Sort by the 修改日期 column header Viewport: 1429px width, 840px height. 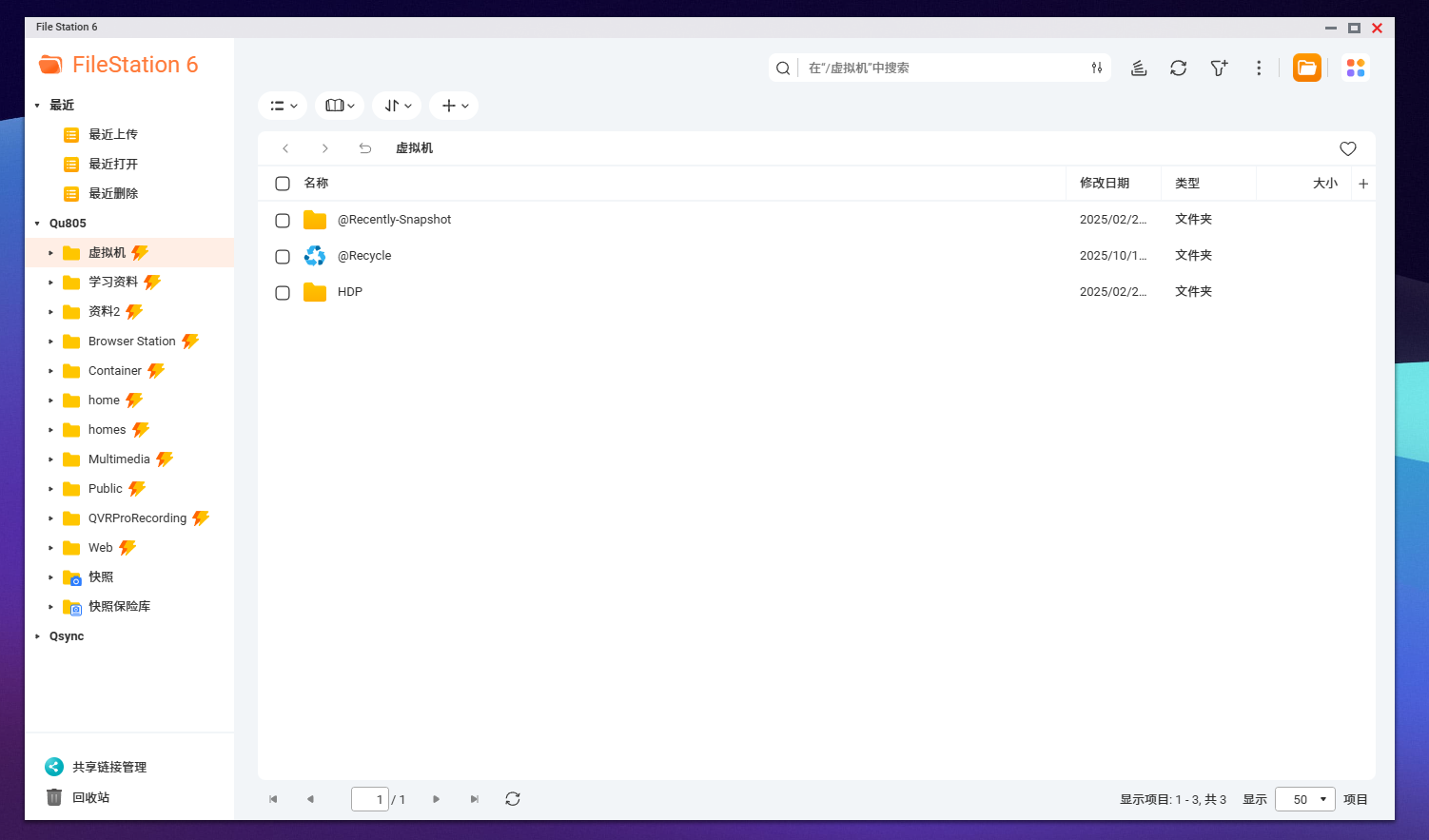tap(1105, 184)
